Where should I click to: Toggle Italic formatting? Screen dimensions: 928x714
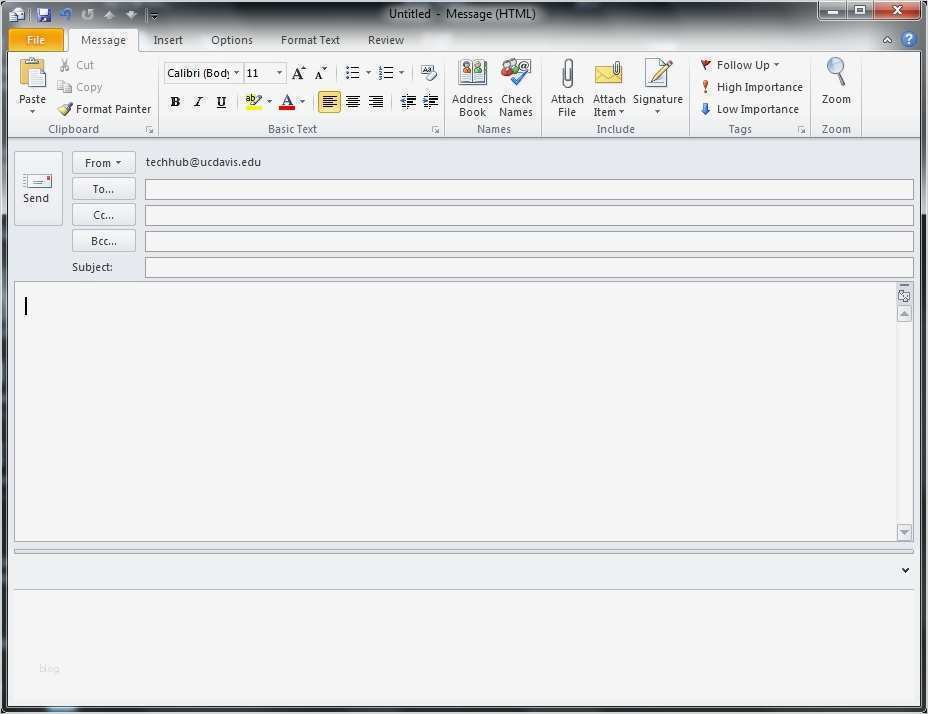[x=198, y=102]
